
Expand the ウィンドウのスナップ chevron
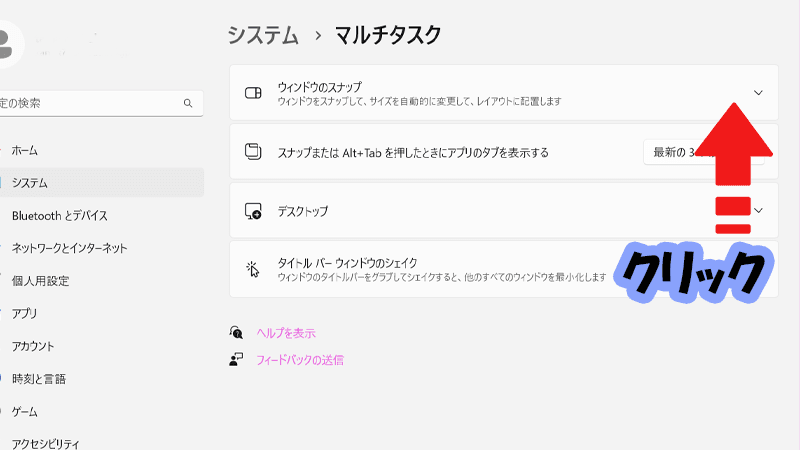758,93
